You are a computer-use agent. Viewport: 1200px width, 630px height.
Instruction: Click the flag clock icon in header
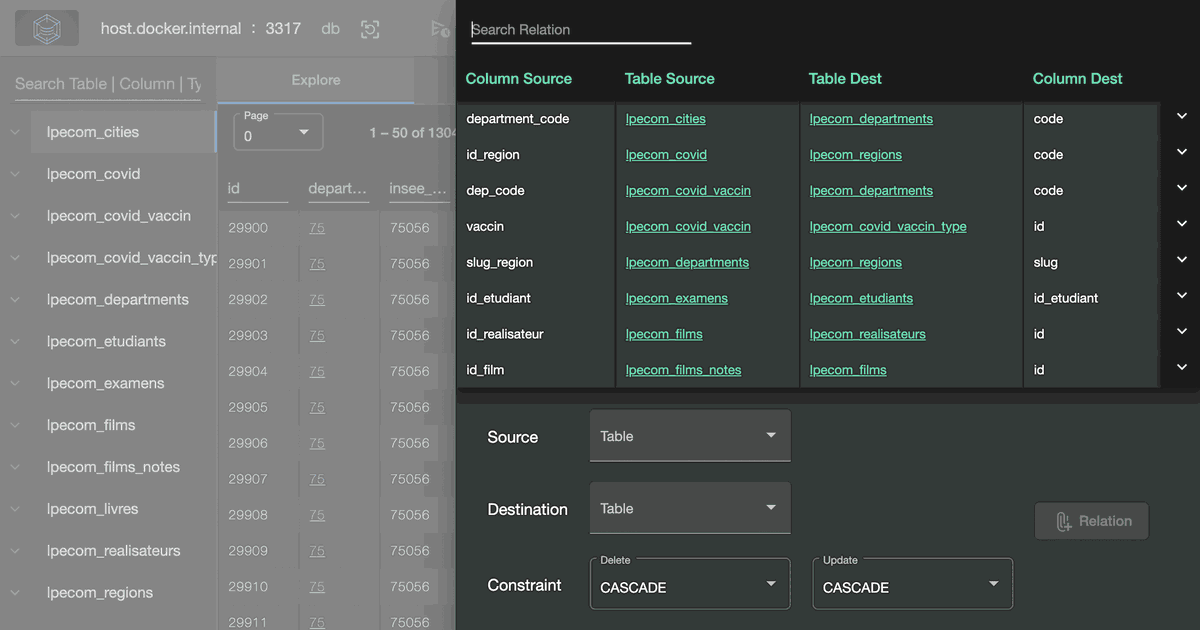coord(439,29)
